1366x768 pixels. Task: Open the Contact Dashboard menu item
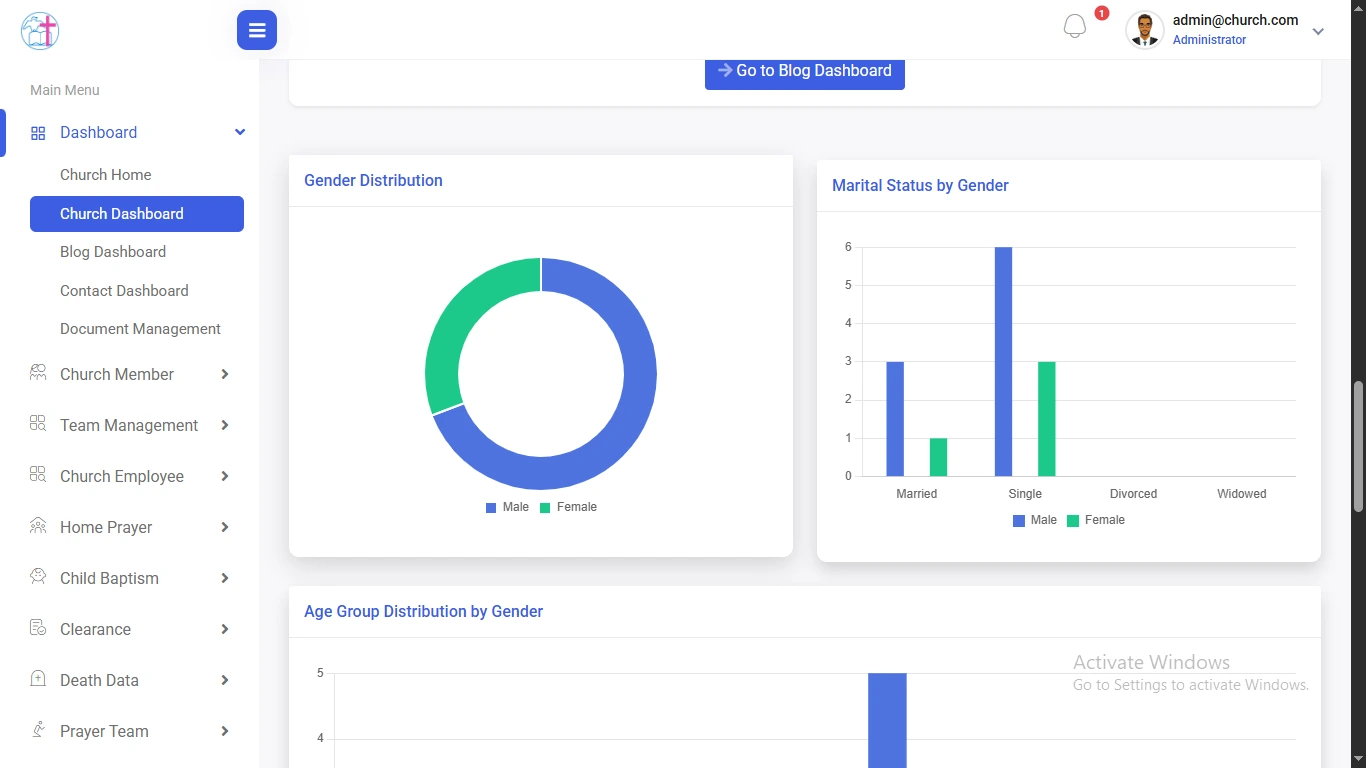coord(123,290)
